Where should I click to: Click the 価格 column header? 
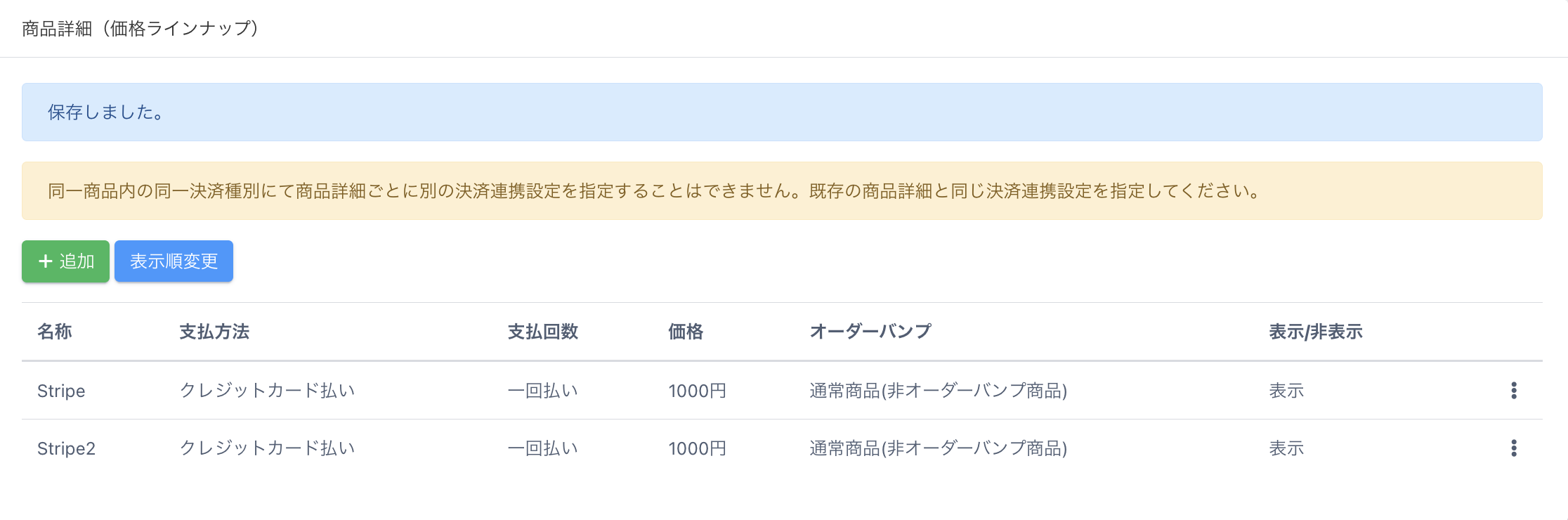tap(686, 332)
